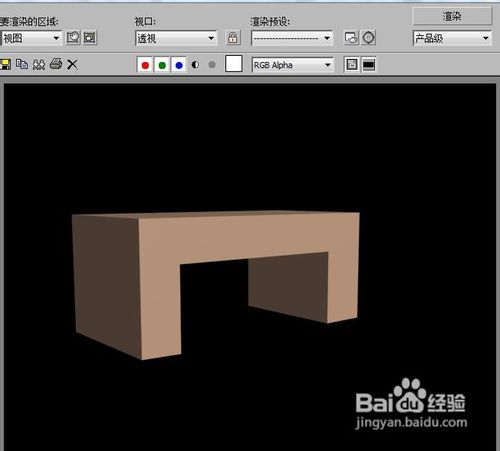This screenshot has width=500, height=451.
Task: Toggle the monochrome gray dot button
Action: click(x=212, y=64)
